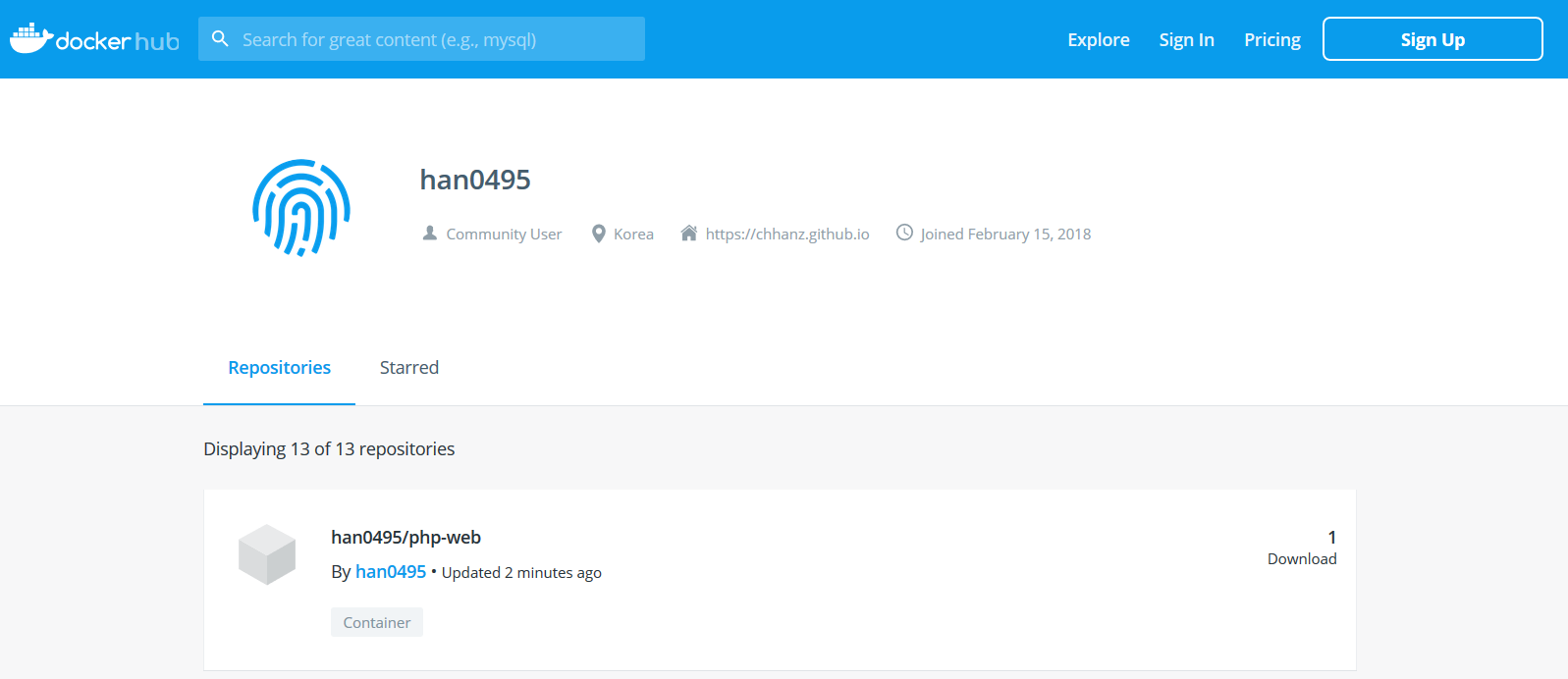Click the php-web repository cube icon
Viewport: 1568px width, 679px height.
coord(267,554)
